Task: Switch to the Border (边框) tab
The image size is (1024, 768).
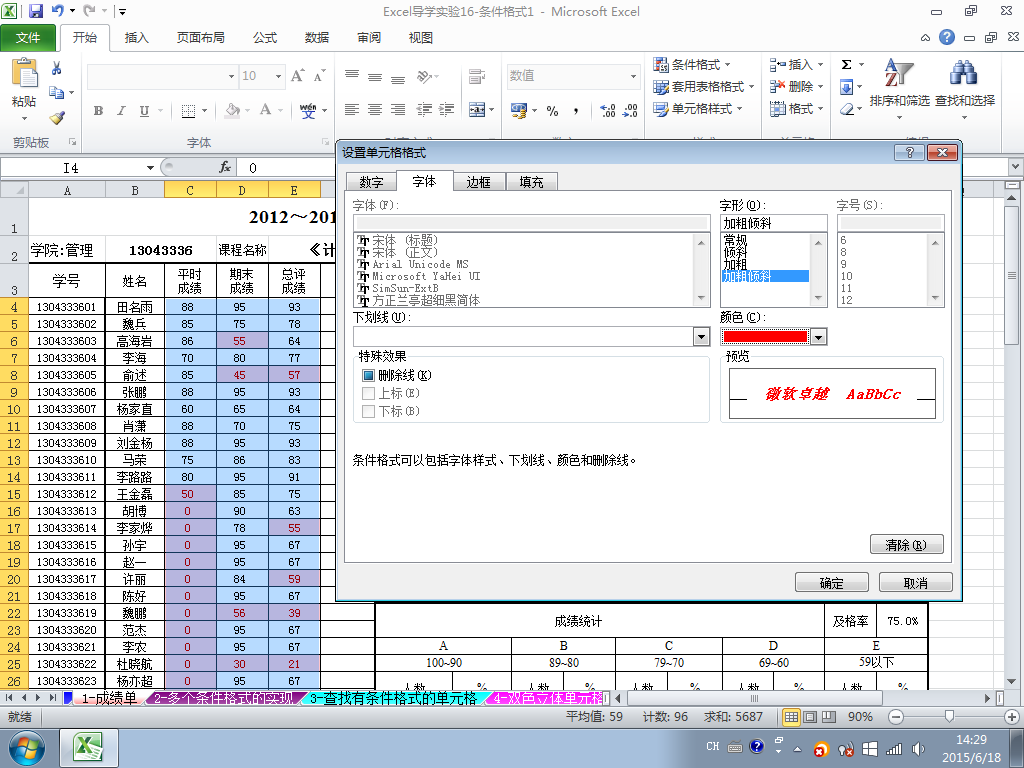Action: click(x=478, y=182)
